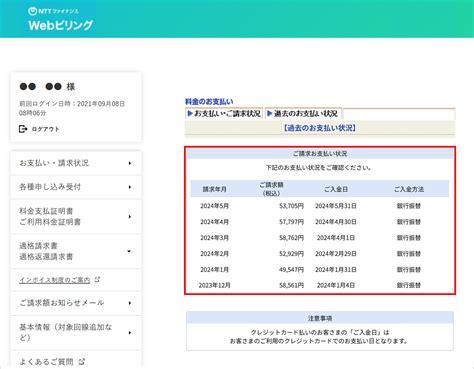Select the 2024年4月 billing month cell
Screen dimensions: 474x369
(x=214, y=222)
